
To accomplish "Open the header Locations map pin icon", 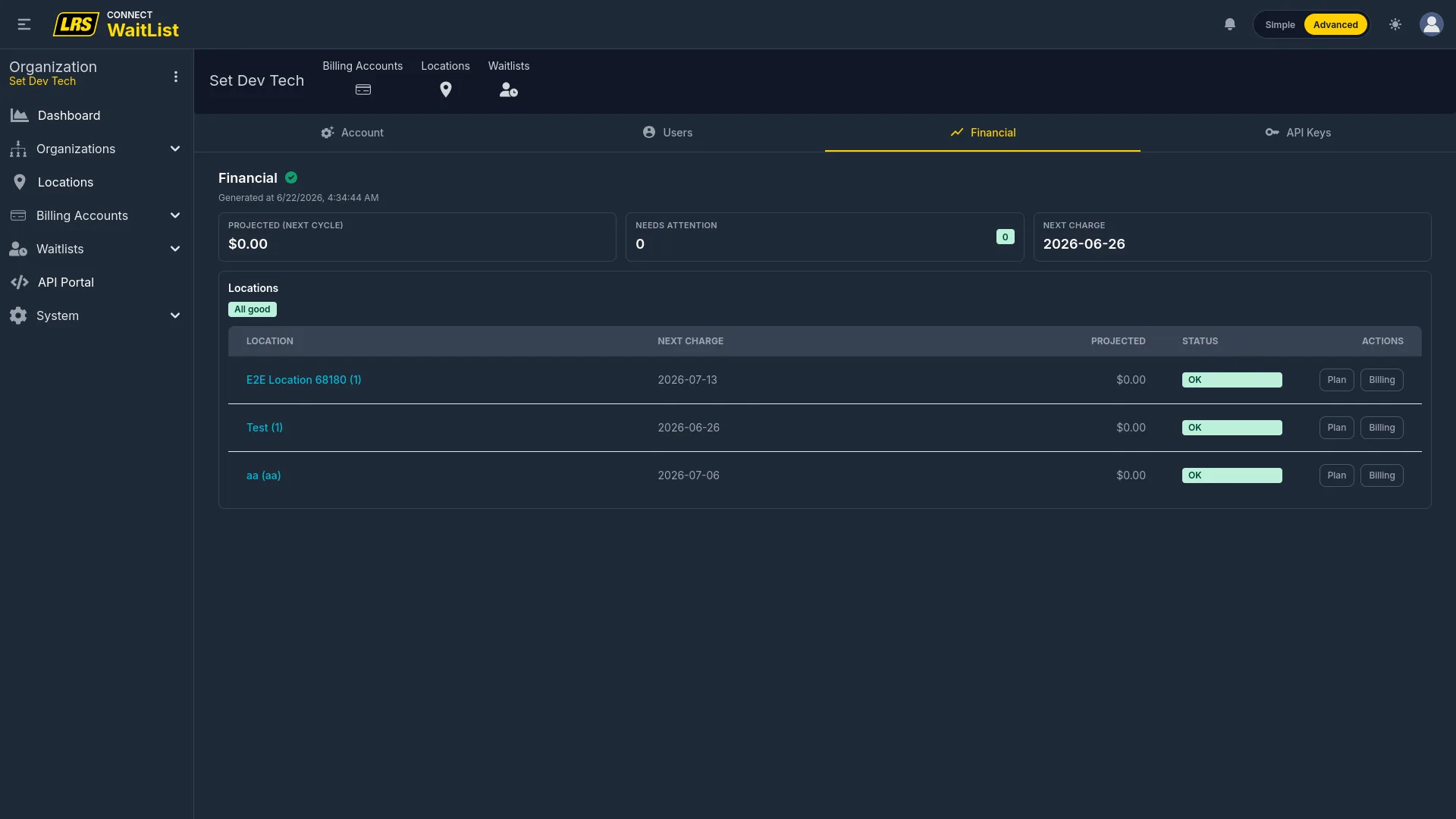I will pyautogui.click(x=446, y=89).
